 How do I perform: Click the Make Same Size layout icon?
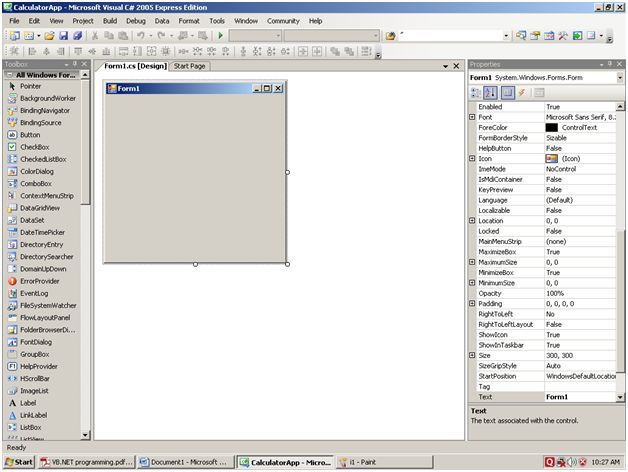[x=151, y=51]
